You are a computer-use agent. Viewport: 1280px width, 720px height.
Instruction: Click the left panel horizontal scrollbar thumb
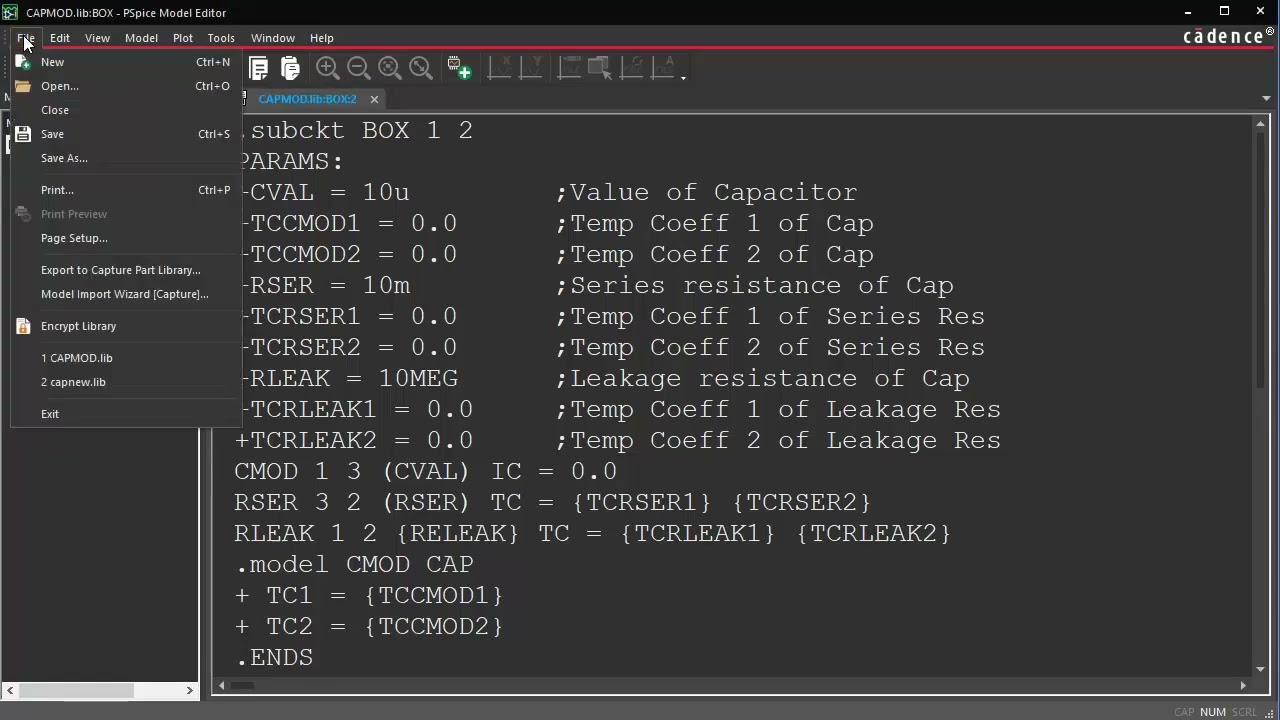click(76, 690)
